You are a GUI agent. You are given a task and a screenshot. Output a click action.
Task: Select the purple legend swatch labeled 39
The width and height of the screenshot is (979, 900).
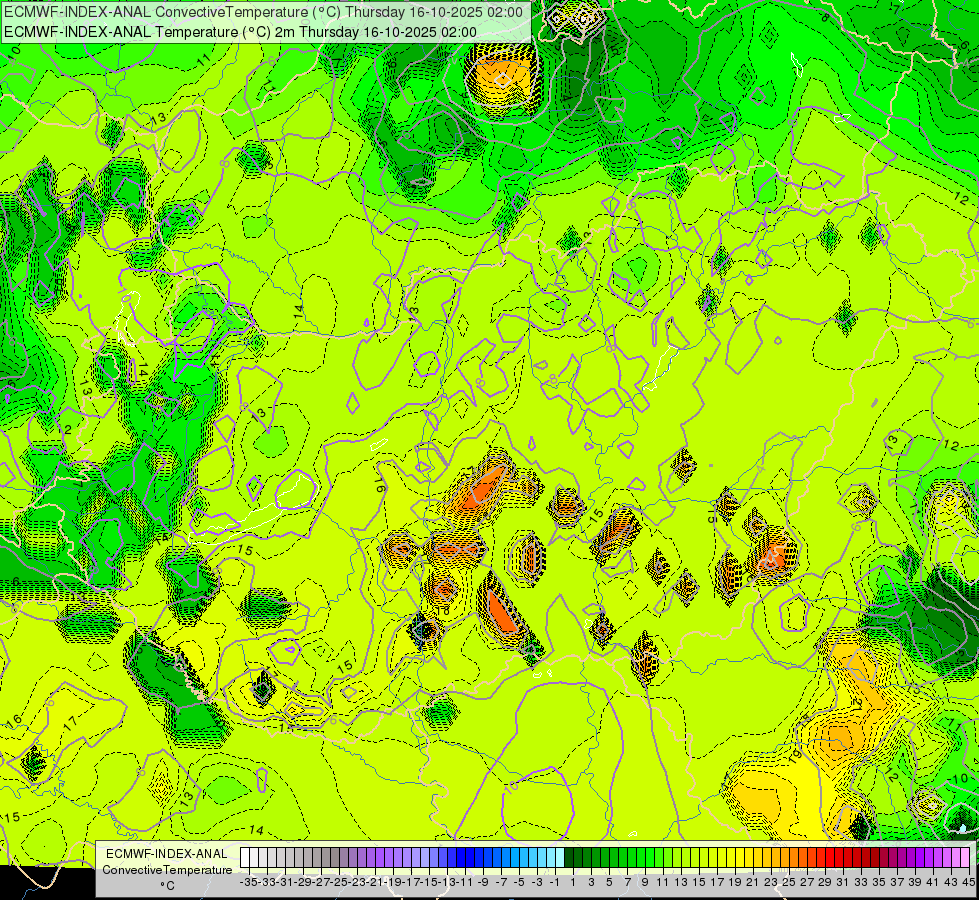pyautogui.click(x=911, y=857)
